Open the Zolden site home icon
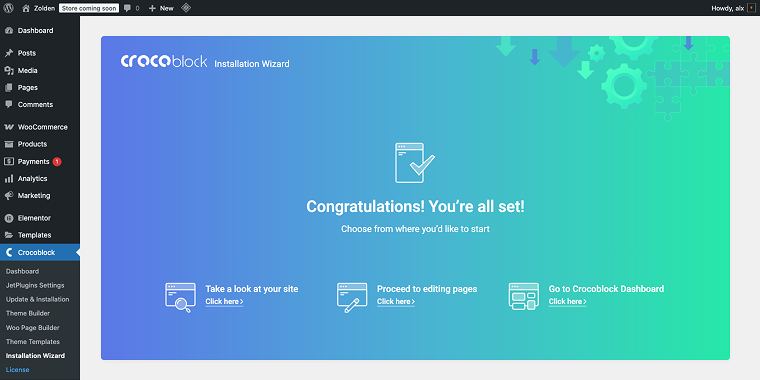The image size is (760, 380). click(x=26, y=8)
